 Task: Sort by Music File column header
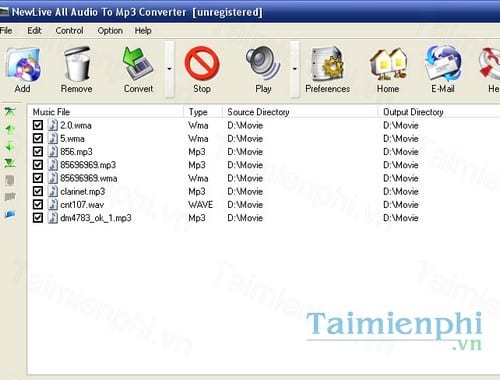click(x=106, y=112)
